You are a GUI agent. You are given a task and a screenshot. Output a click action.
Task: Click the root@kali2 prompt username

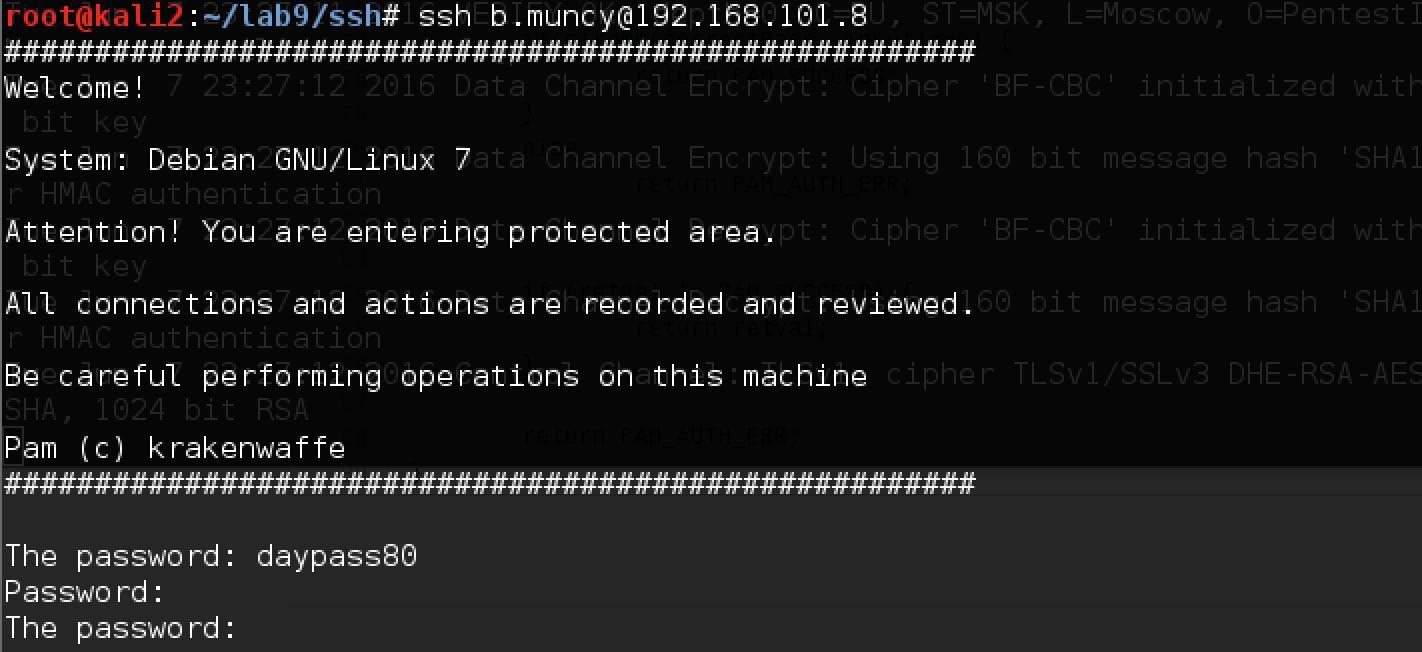(x=93, y=16)
